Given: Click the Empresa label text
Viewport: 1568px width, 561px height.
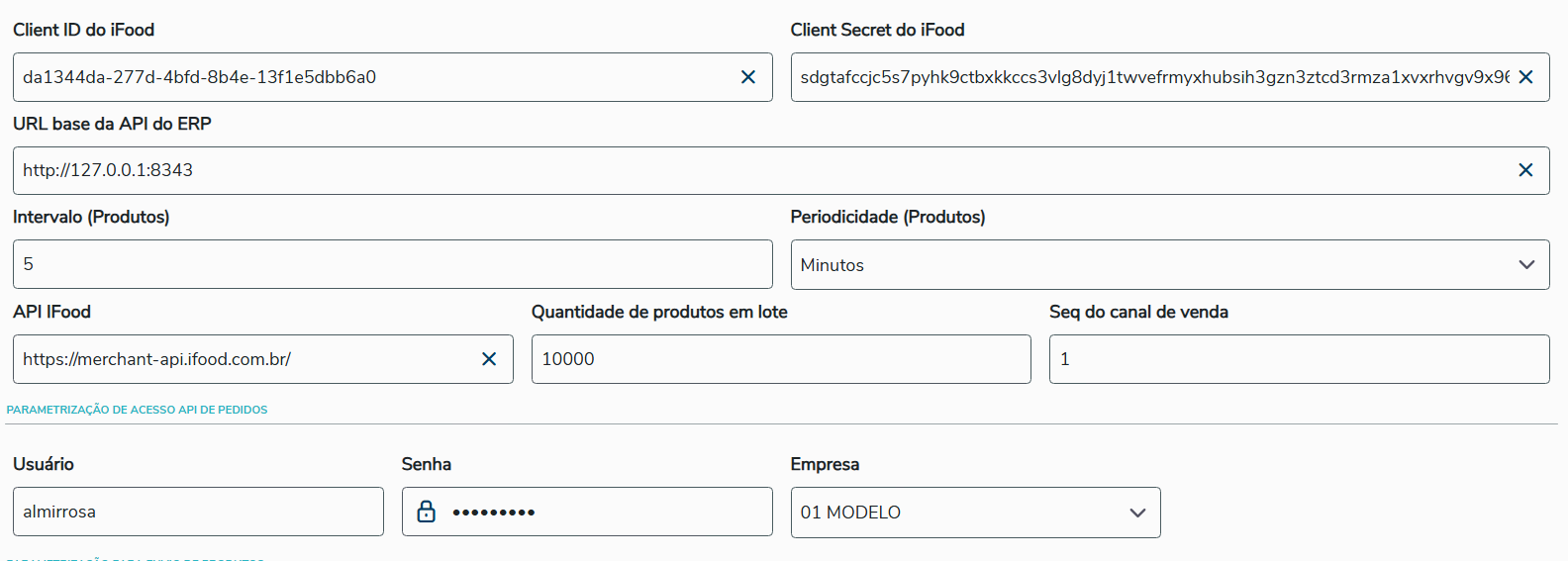Looking at the screenshot, I should [x=825, y=464].
